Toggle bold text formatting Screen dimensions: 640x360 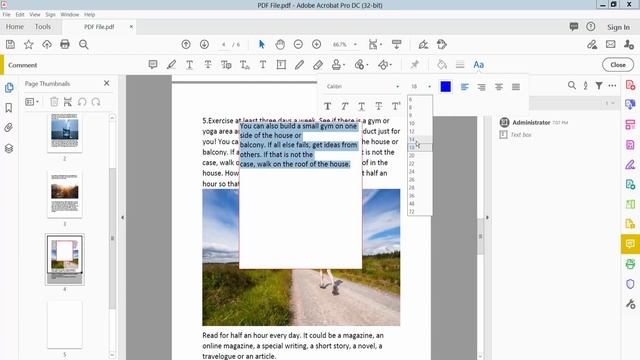click(327, 106)
